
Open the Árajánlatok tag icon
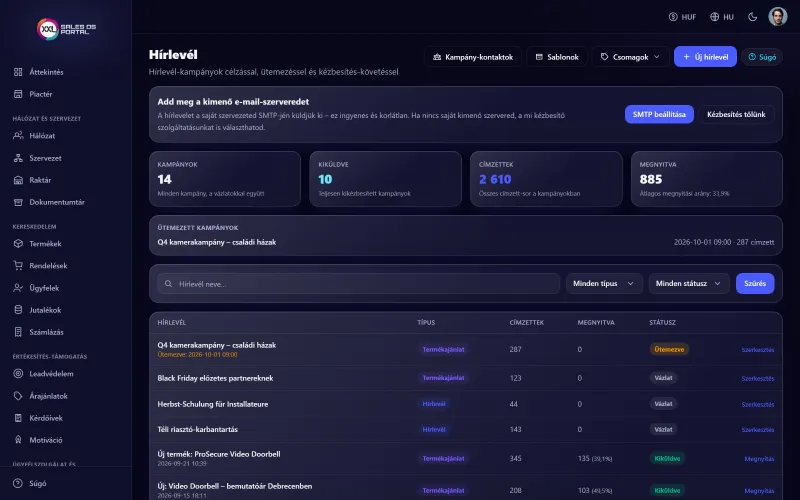coord(18,396)
